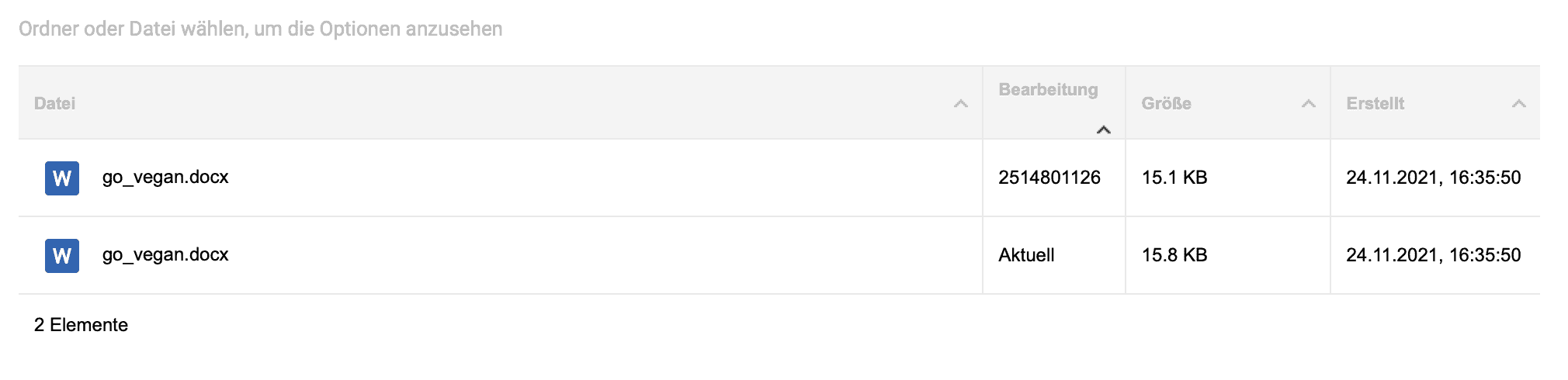Click creation date of Aktuell file row
1568x380 pixels.
pyautogui.click(x=1433, y=255)
